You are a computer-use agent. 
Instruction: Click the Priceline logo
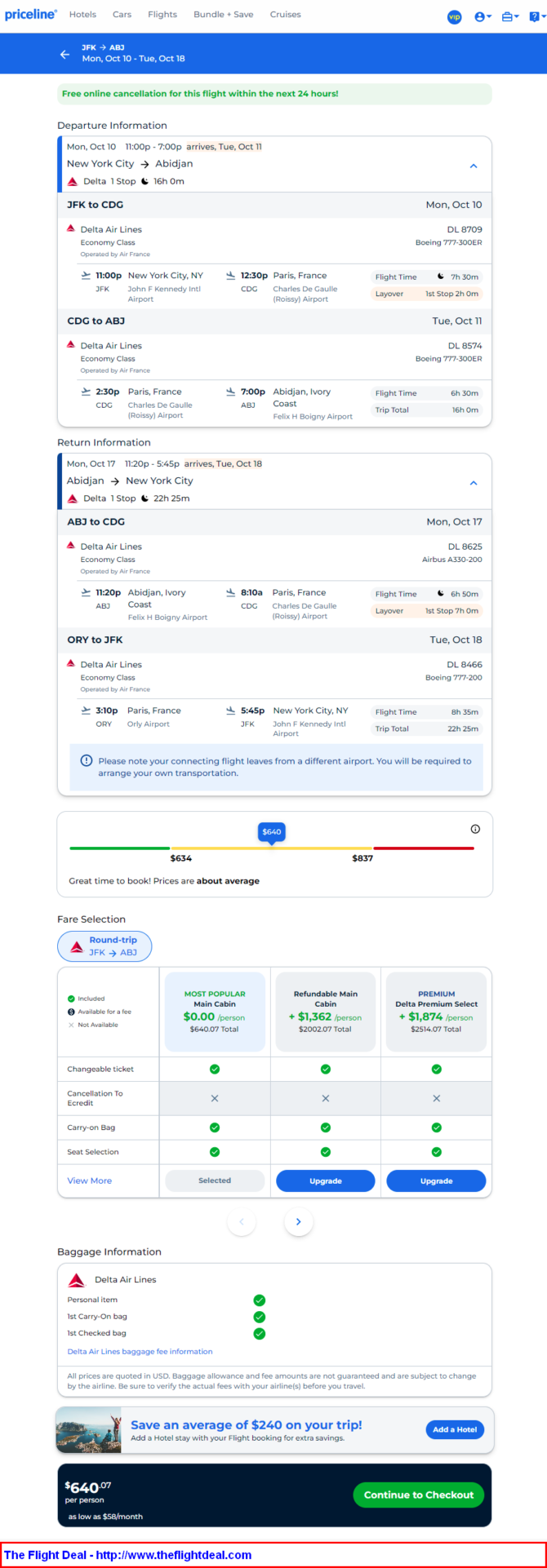tap(31, 15)
